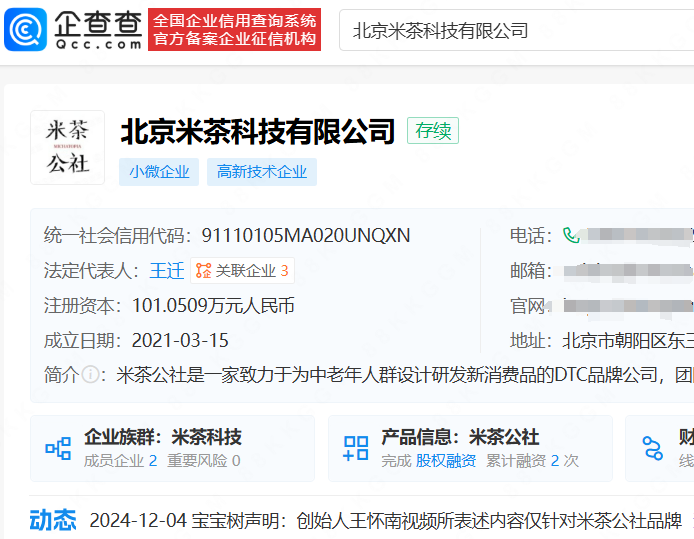This screenshot has width=694, height=539.
Task: Click the 存续 status tag
Action: pos(433,131)
